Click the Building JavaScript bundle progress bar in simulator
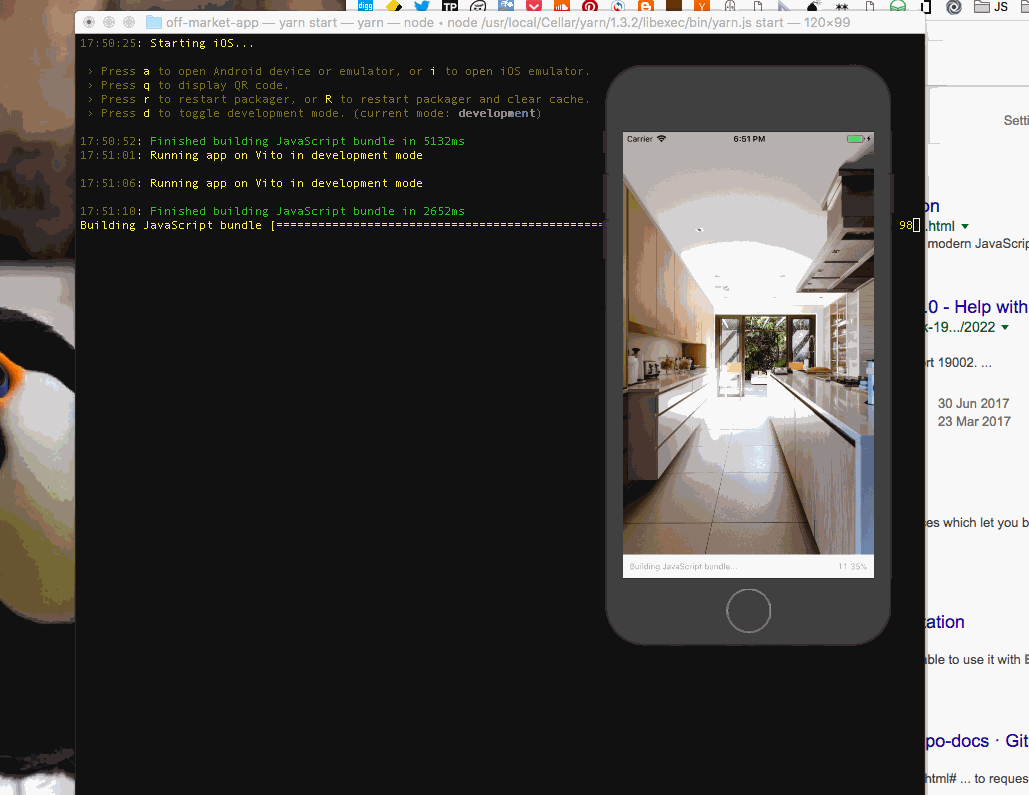 pyautogui.click(x=748, y=566)
